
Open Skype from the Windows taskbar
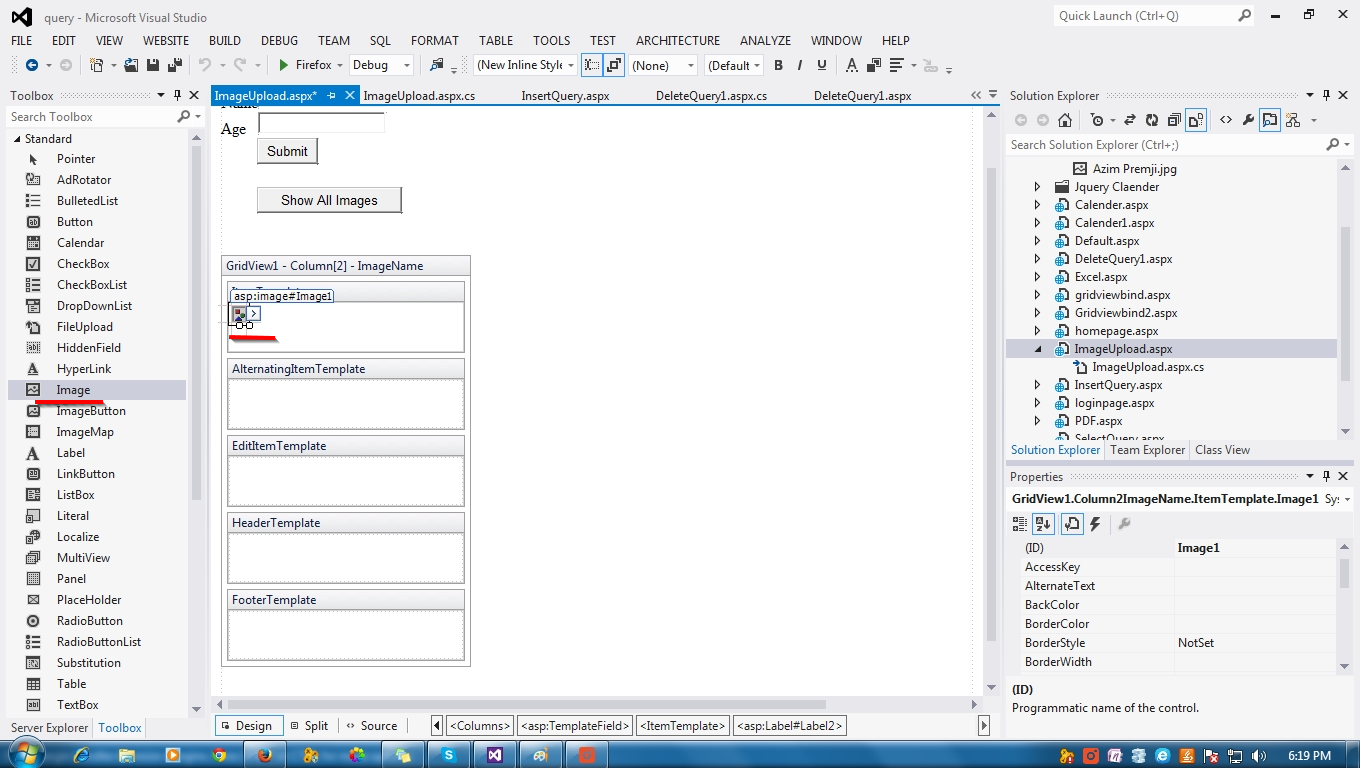[449, 755]
